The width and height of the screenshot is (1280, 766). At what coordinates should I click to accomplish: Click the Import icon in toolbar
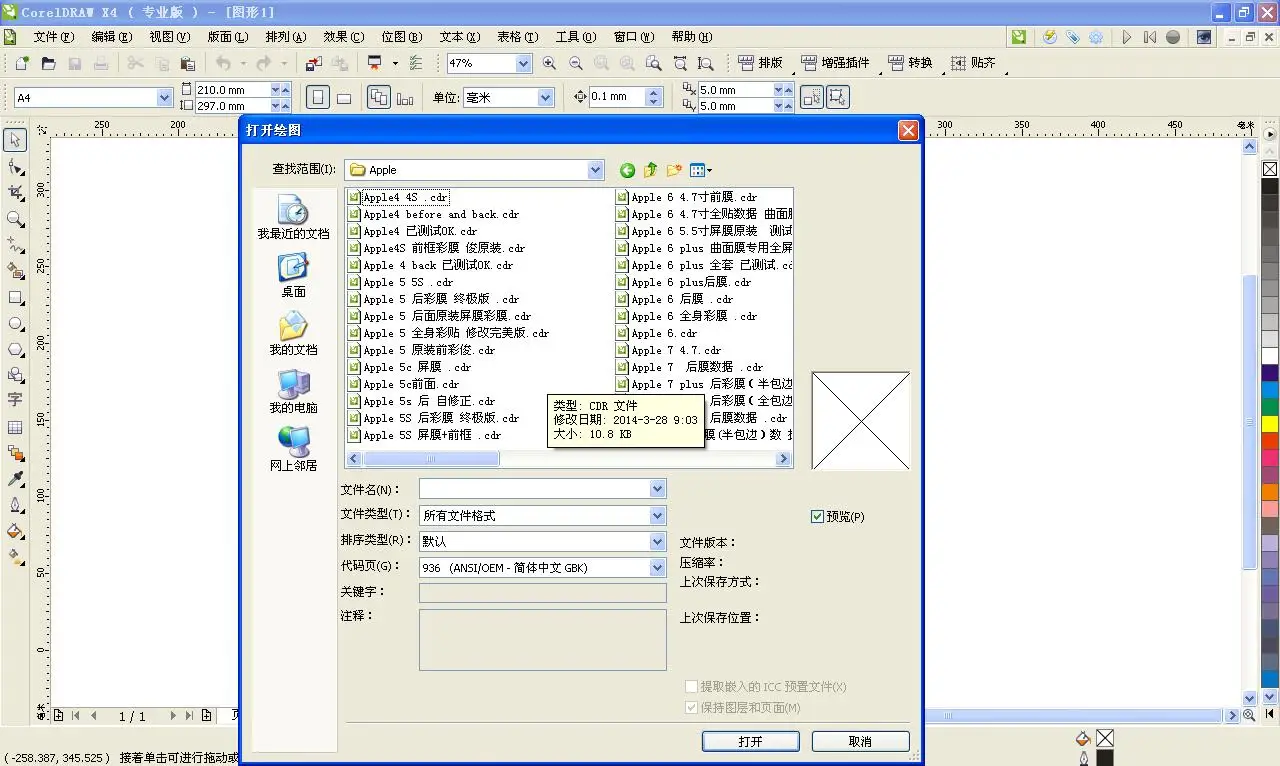(314, 63)
